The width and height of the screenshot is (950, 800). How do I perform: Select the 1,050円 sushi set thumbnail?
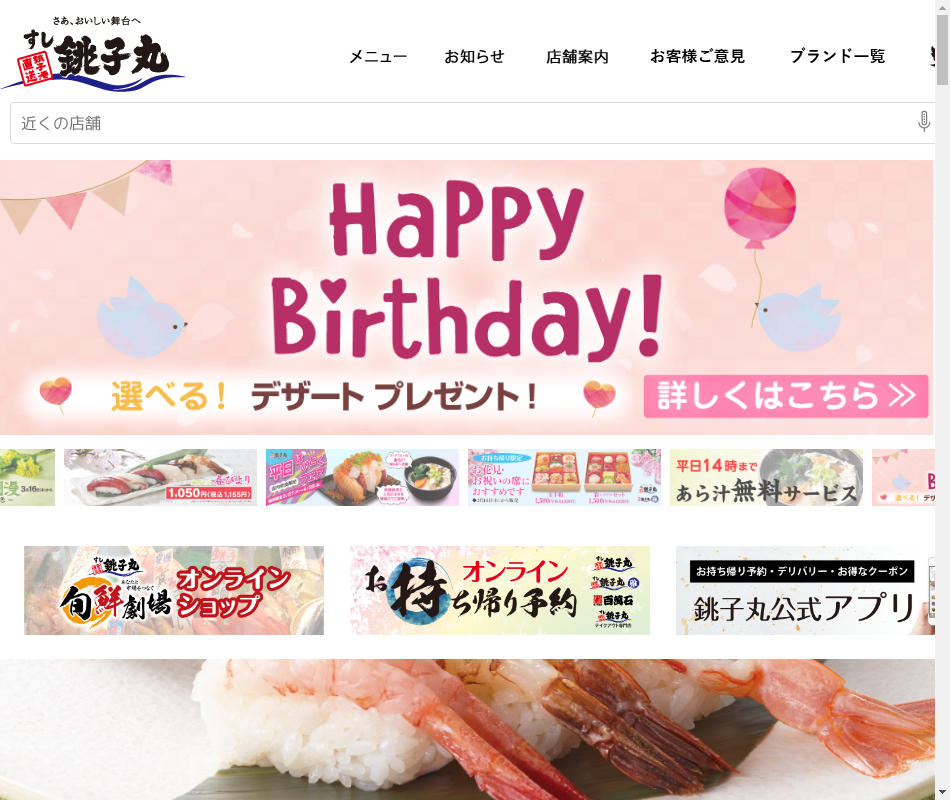tap(161, 478)
